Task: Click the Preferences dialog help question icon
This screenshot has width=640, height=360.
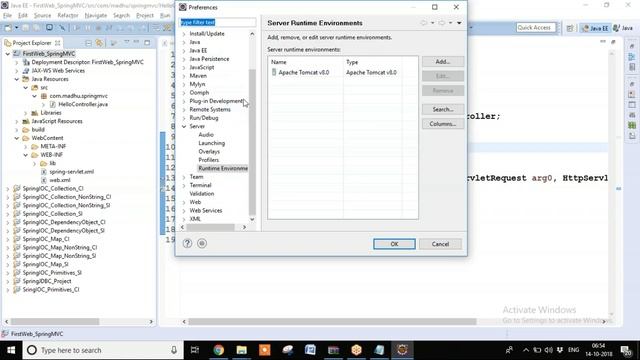Action: [x=187, y=243]
